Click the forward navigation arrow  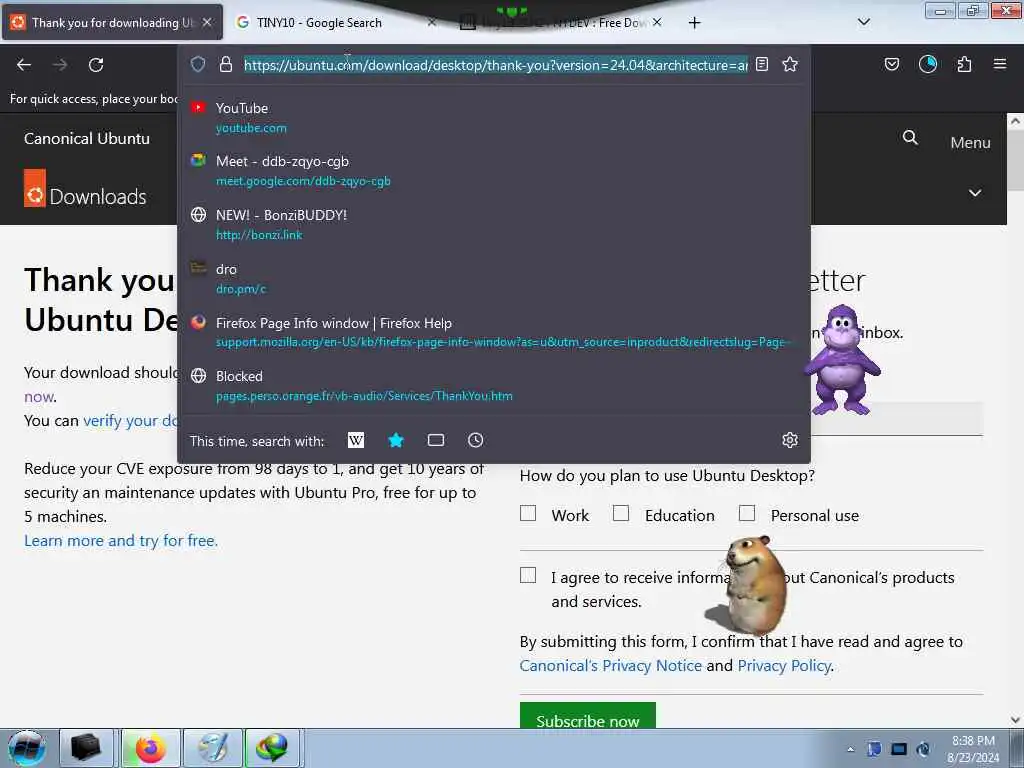pyautogui.click(x=59, y=65)
